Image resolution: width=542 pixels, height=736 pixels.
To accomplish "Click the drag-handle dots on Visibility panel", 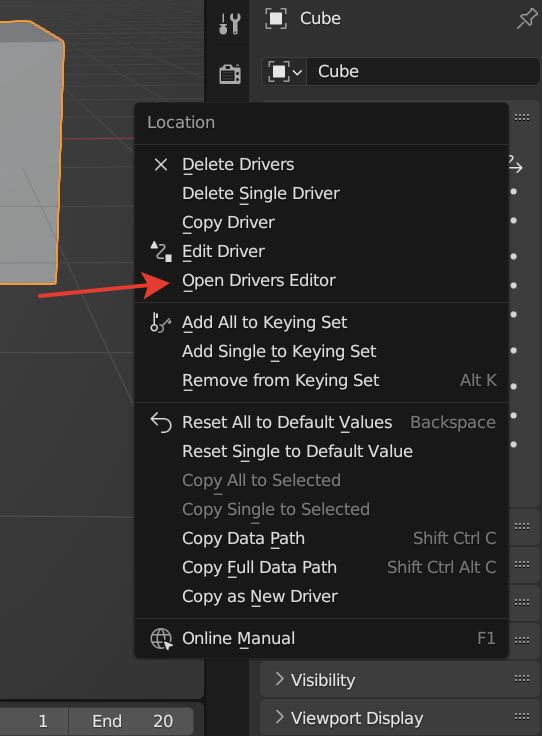I will [x=522, y=678].
